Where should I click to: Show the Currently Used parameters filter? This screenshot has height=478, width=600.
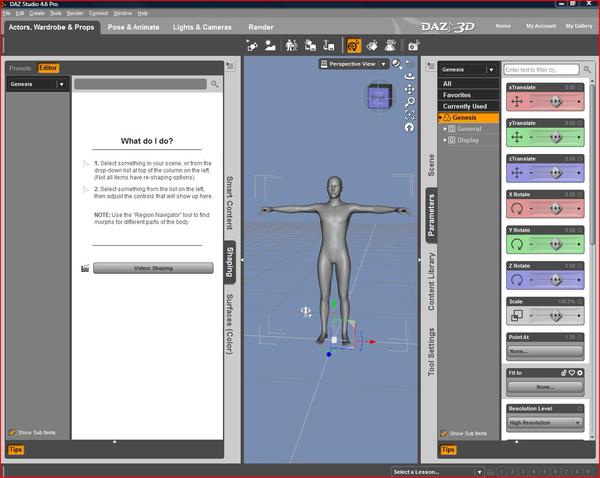(x=468, y=106)
